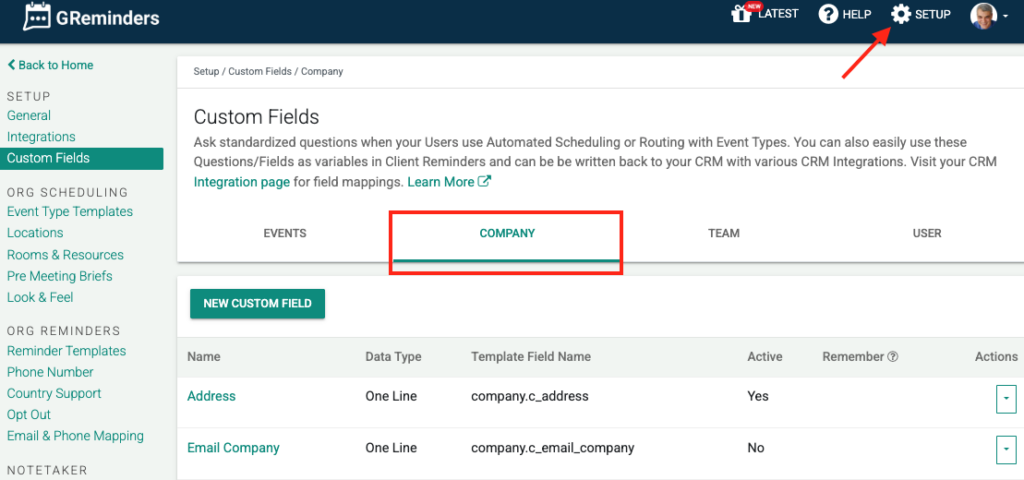The height and width of the screenshot is (480, 1024).
Task: Open Event Type Templates in sidebar
Action: pos(70,212)
